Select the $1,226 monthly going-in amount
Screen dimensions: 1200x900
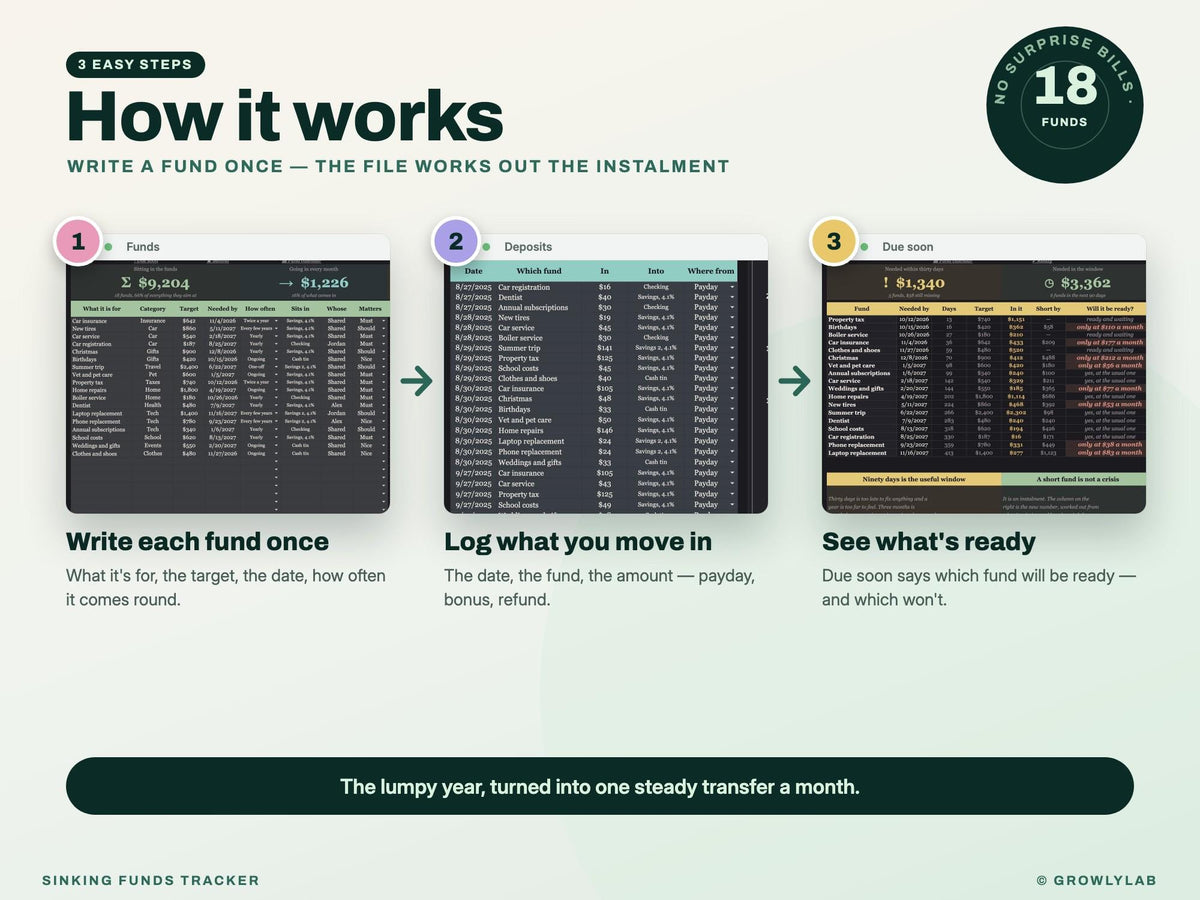(325, 283)
